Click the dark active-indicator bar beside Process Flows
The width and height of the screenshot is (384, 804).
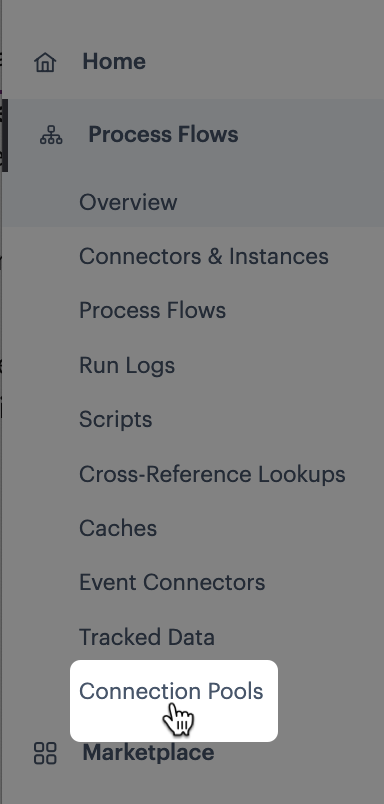4,135
